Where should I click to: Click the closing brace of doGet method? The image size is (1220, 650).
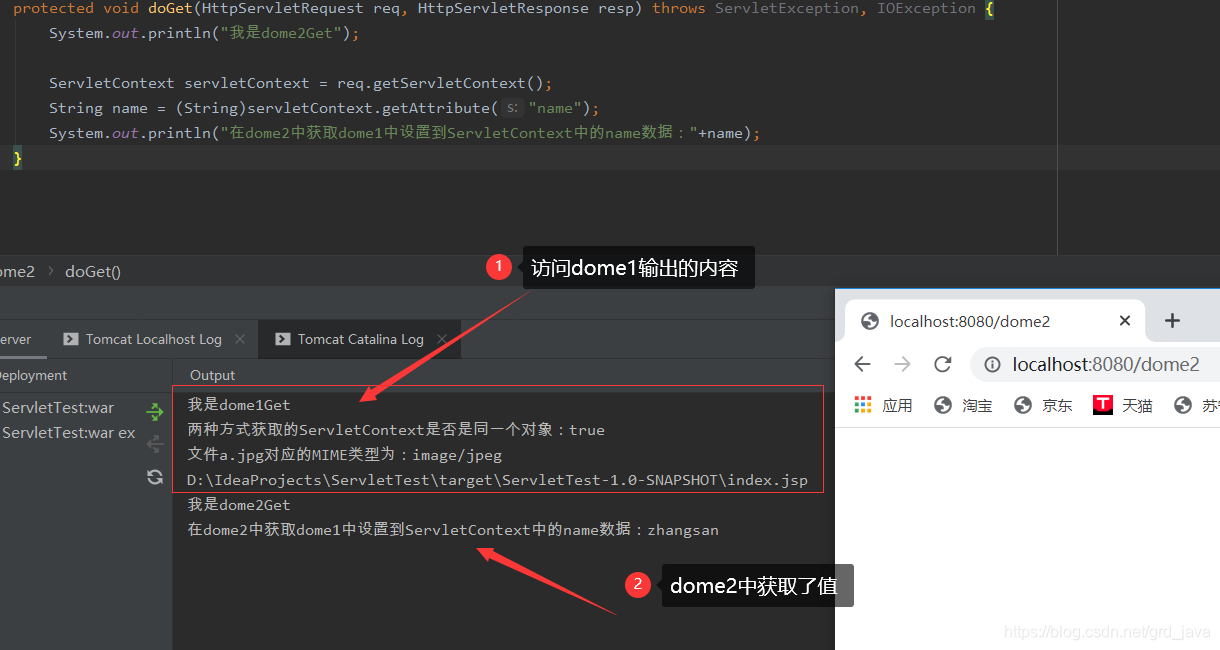17,158
